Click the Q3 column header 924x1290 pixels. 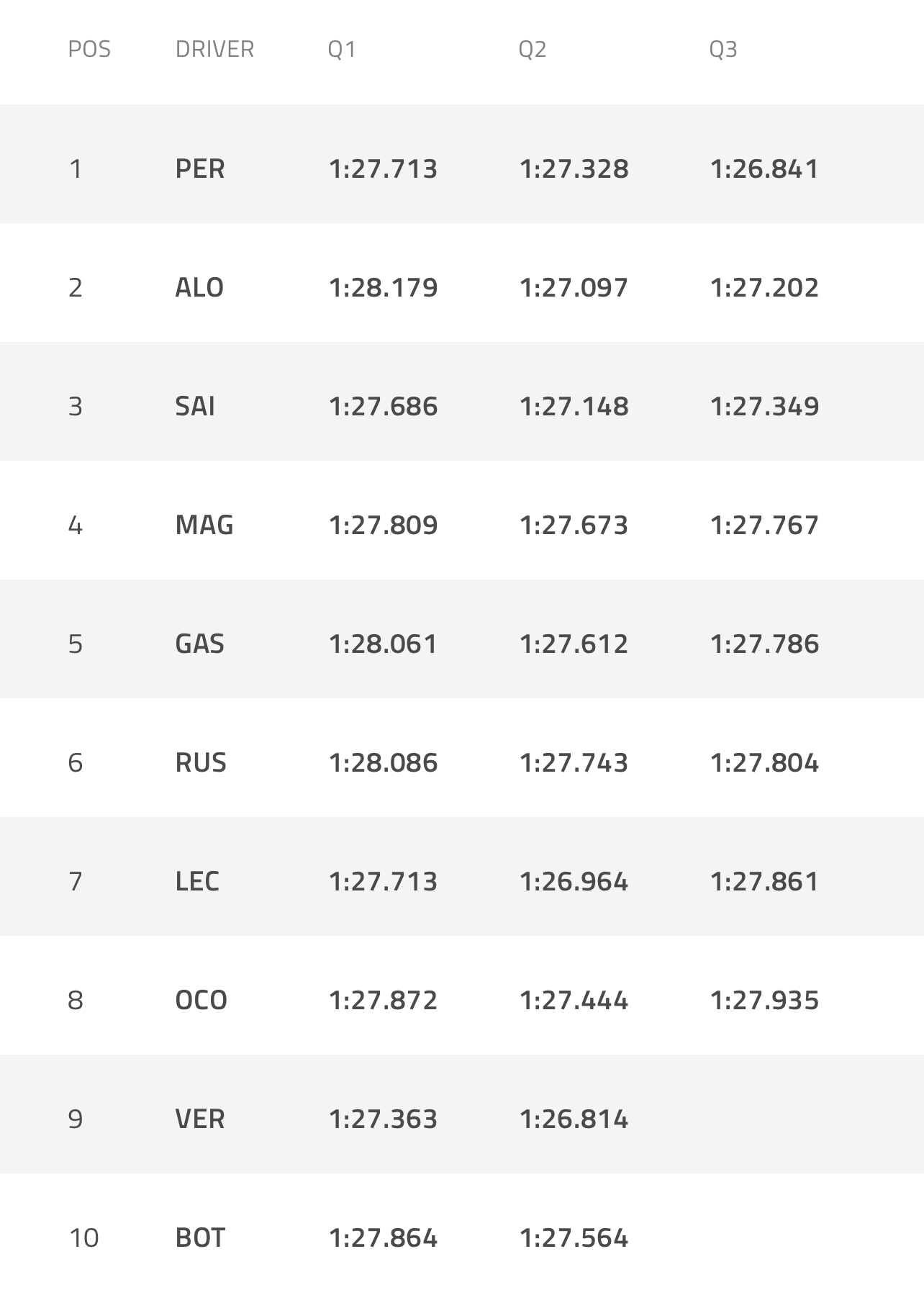point(723,49)
